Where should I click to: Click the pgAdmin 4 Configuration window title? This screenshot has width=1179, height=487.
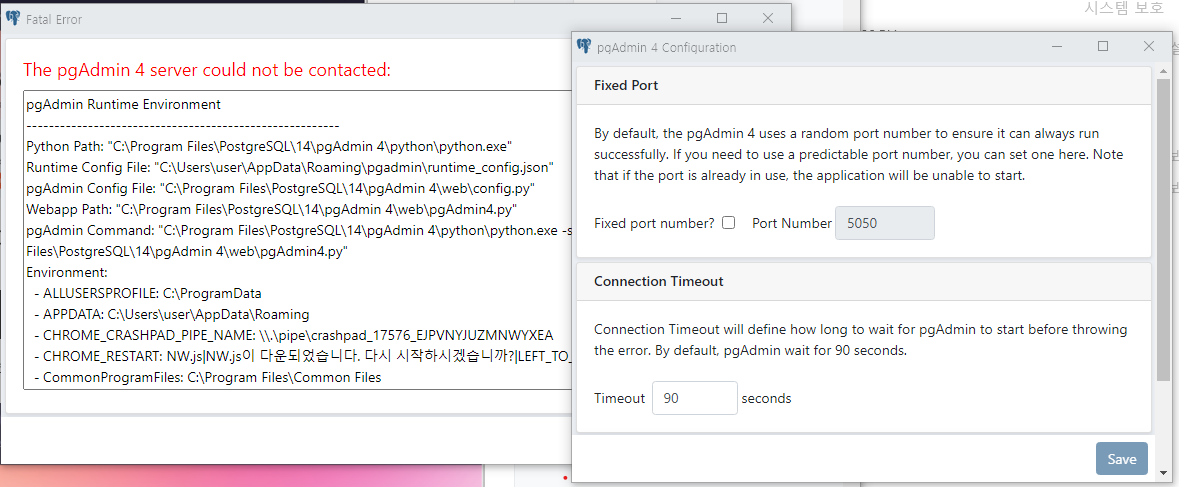point(666,47)
